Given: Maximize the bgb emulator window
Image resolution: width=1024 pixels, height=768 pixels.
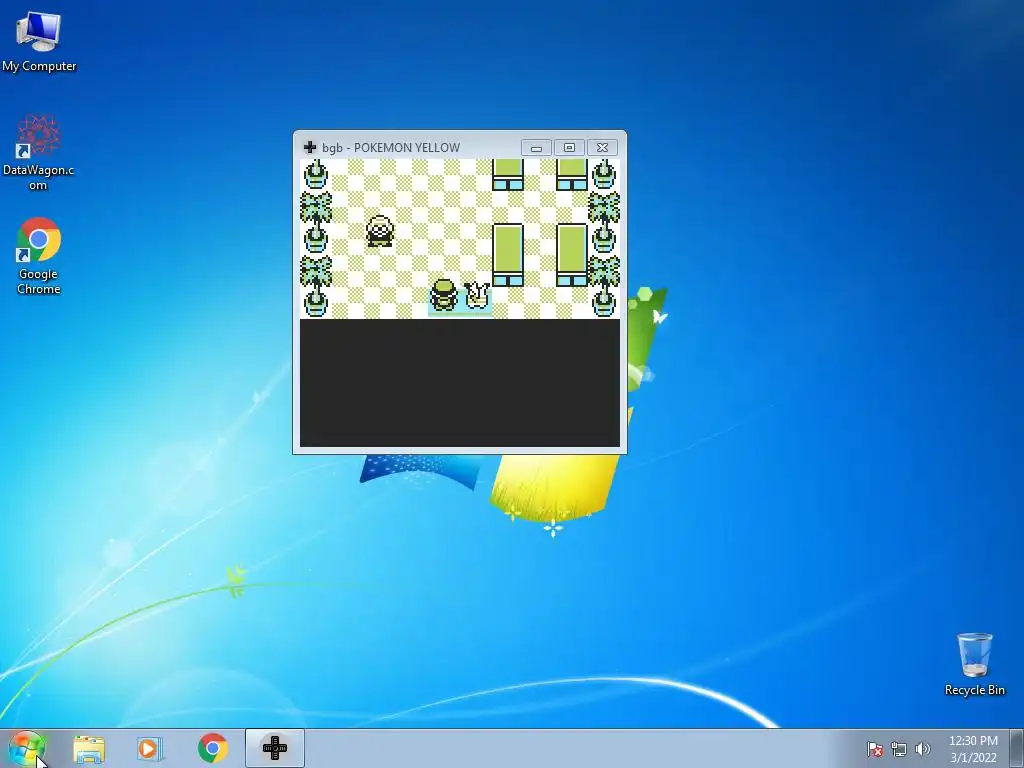Looking at the screenshot, I should pos(569,148).
